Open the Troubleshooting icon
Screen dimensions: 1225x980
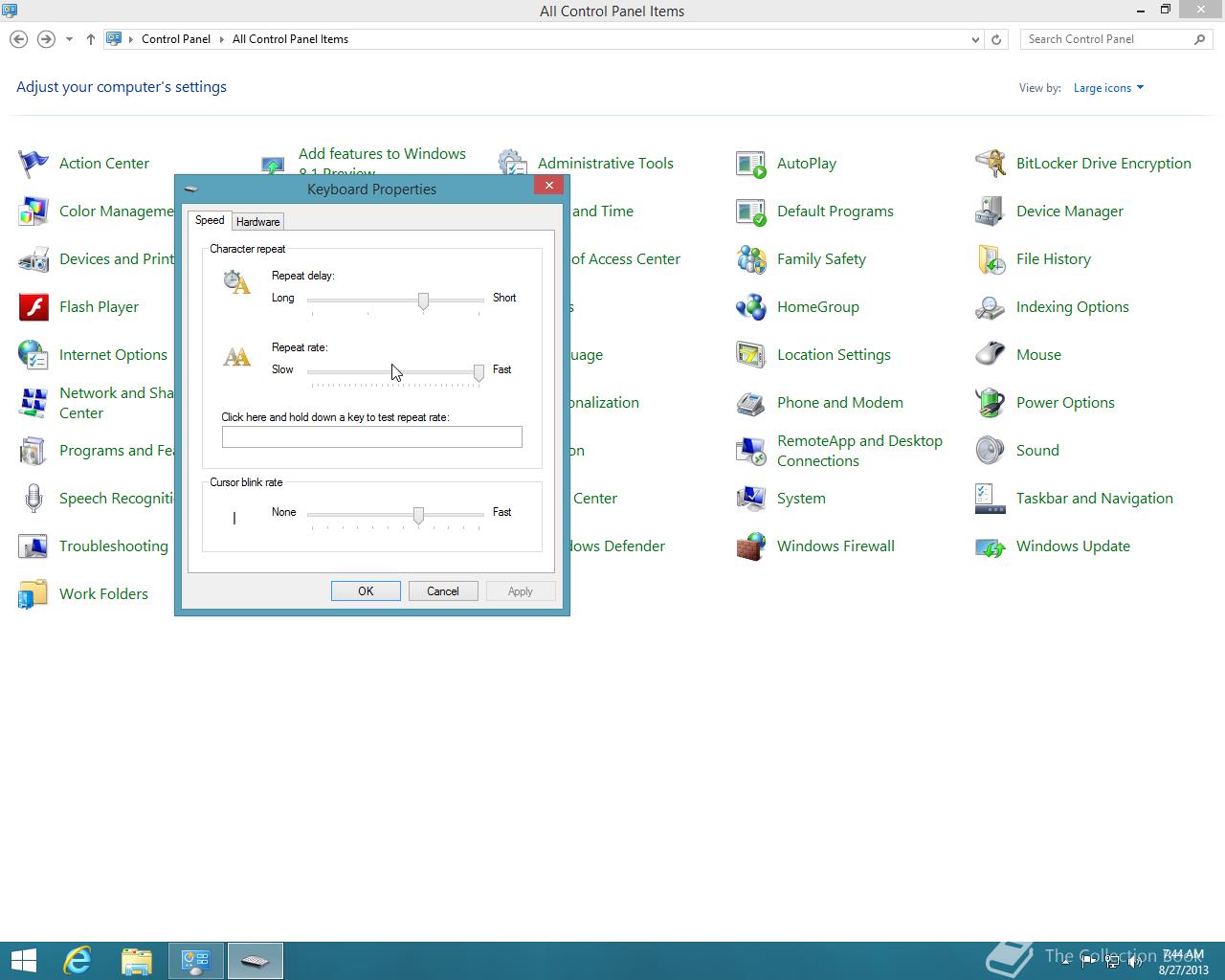pyautogui.click(x=33, y=546)
